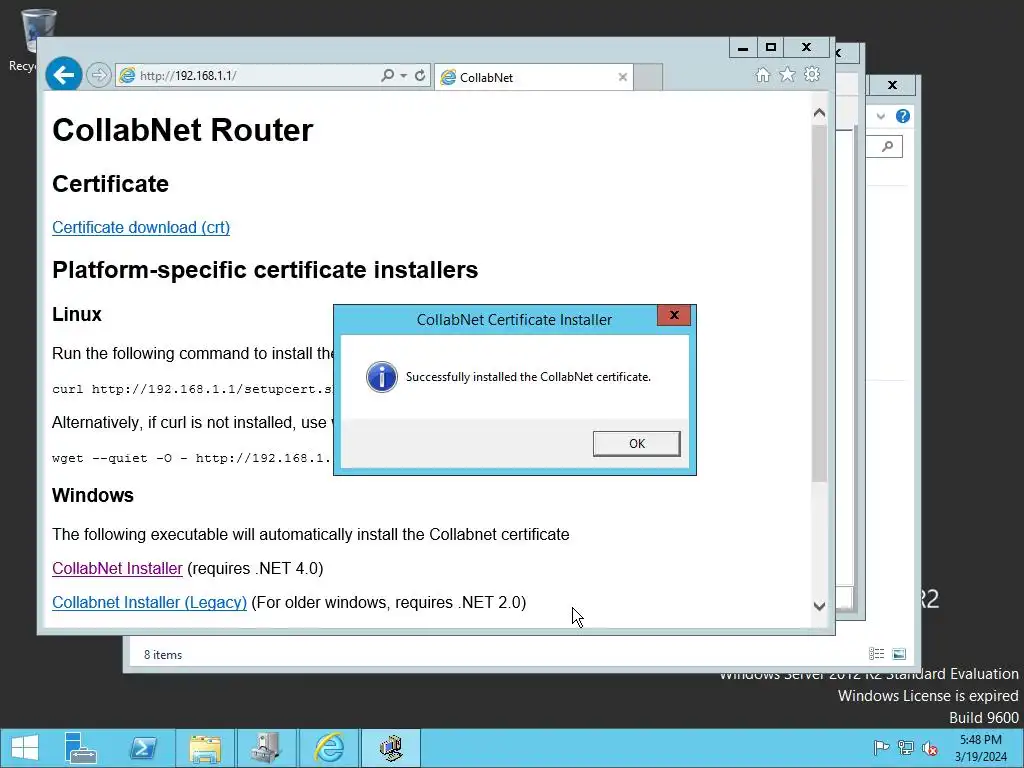Click the 'Successfully installed the CollabNet certificate.' message
The width and height of the screenshot is (1024, 768).
pos(528,377)
